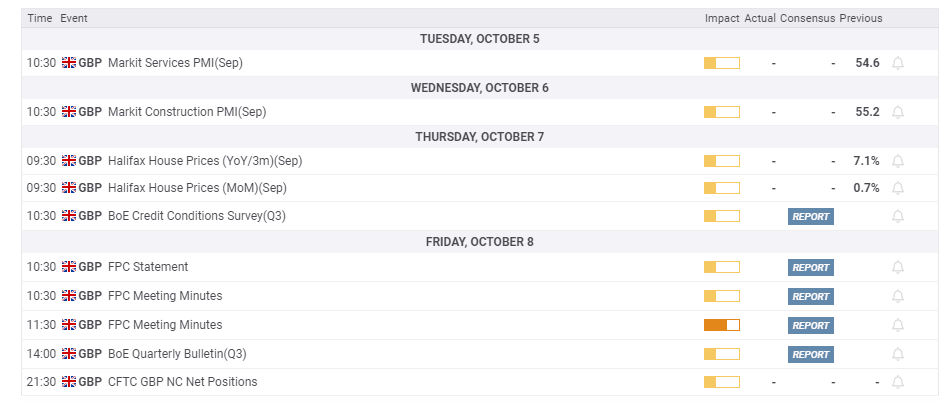Open Markit Construction PMI(Sep) event details
Image resolution: width=948 pixels, height=402 pixels.
point(187,112)
